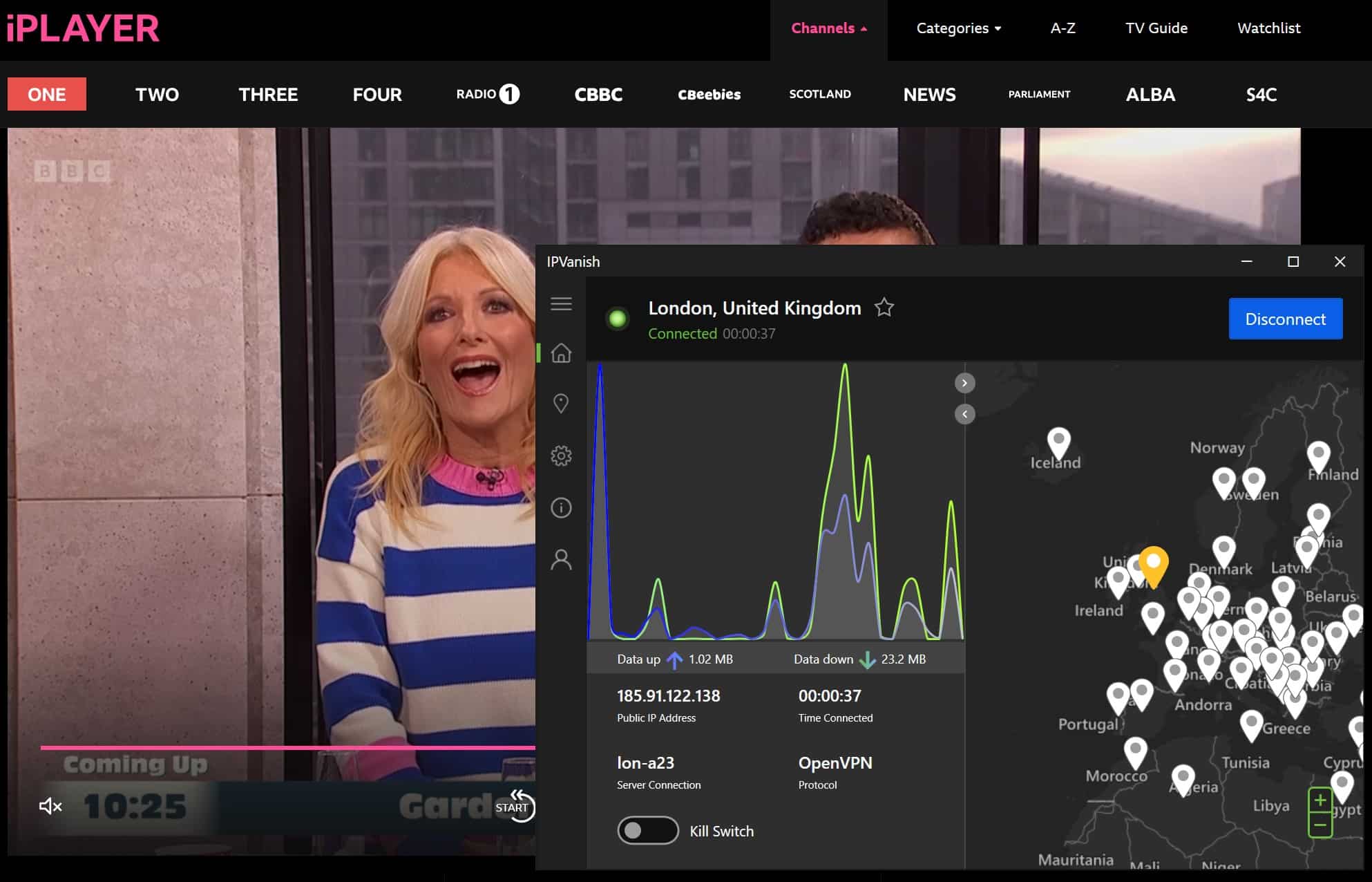The image size is (1372, 882).
Task: Click the green connection status indicator
Action: point(617,319)
